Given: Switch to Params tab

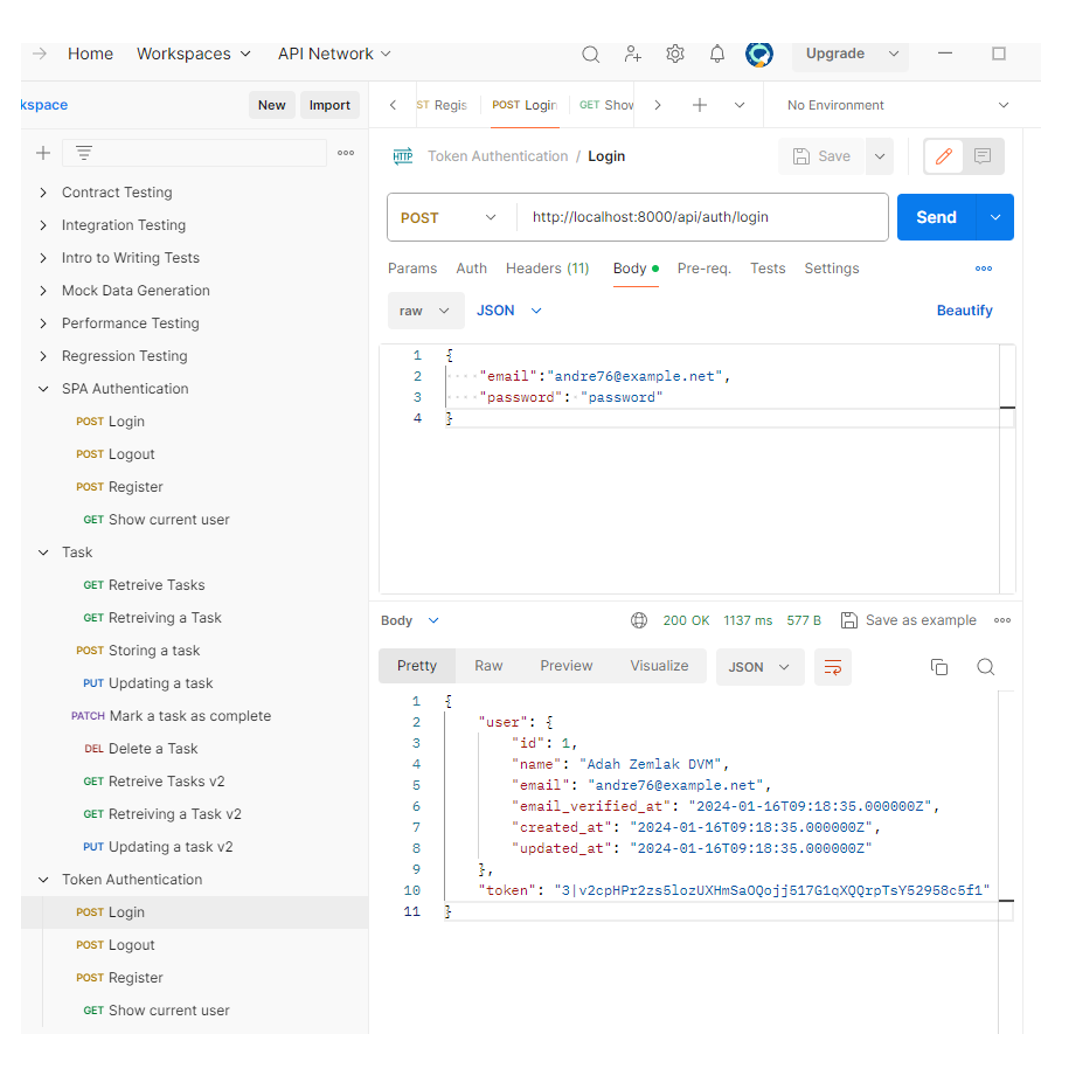Looking at the screenshot, I should point(412,269).
